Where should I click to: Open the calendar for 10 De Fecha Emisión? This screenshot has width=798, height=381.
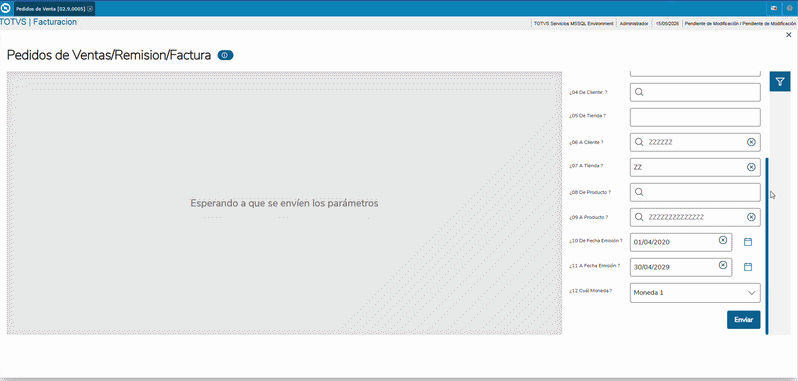pos(748,242)
